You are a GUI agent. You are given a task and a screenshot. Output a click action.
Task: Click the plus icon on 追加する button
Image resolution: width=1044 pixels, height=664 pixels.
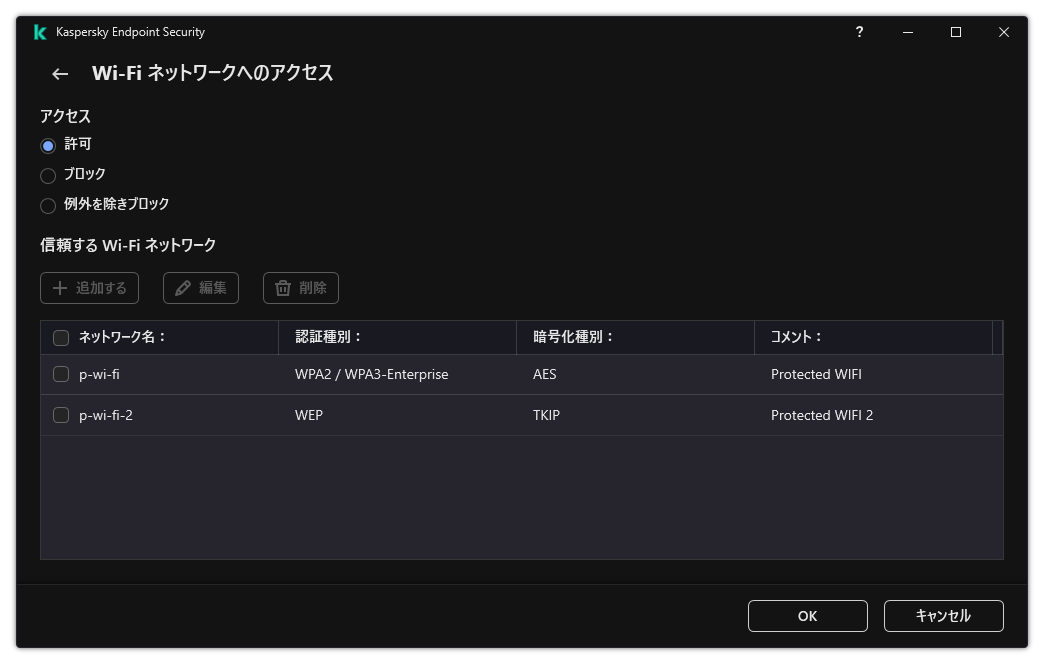tap(61, 287)
